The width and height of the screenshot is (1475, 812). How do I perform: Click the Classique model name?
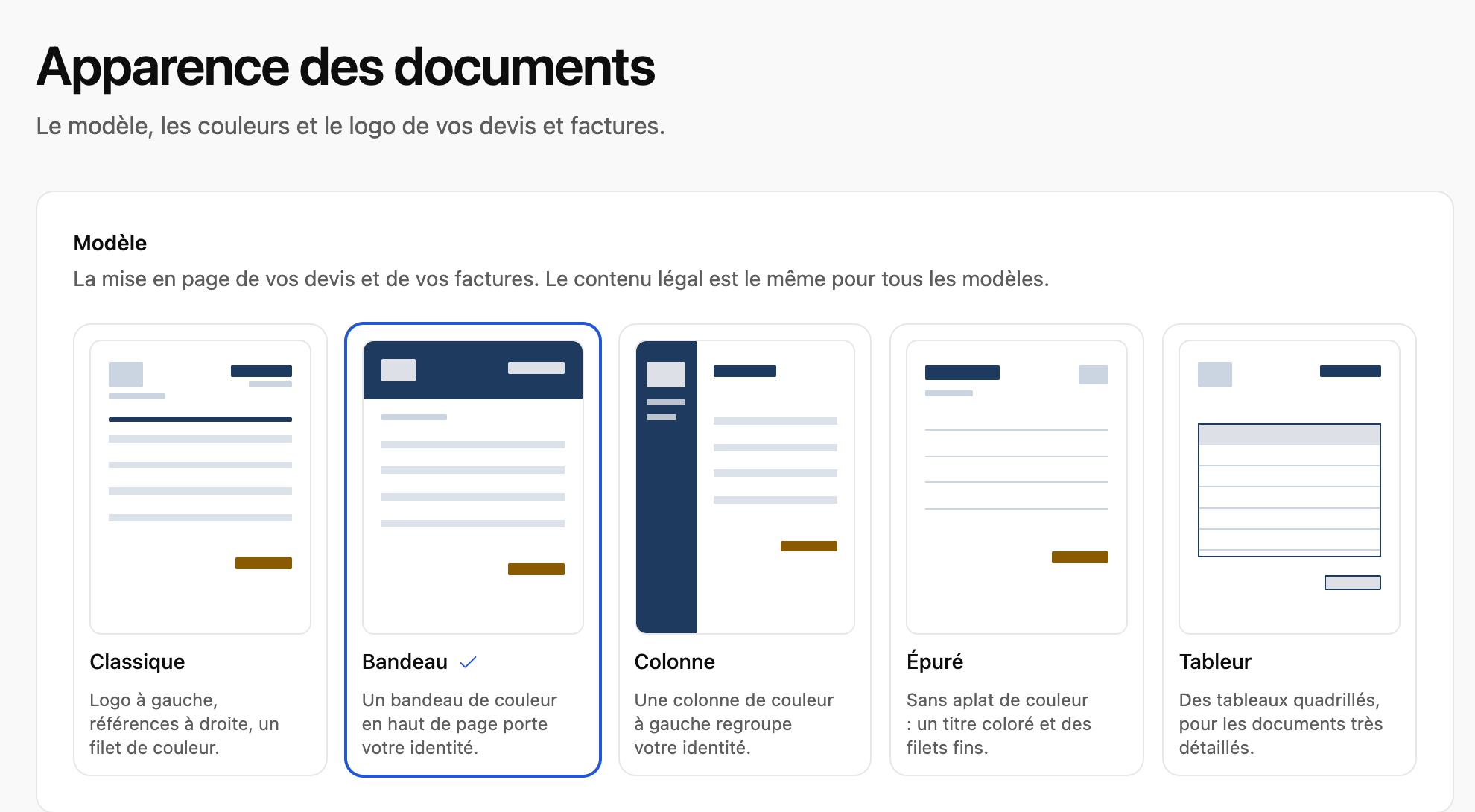point(137,662)
